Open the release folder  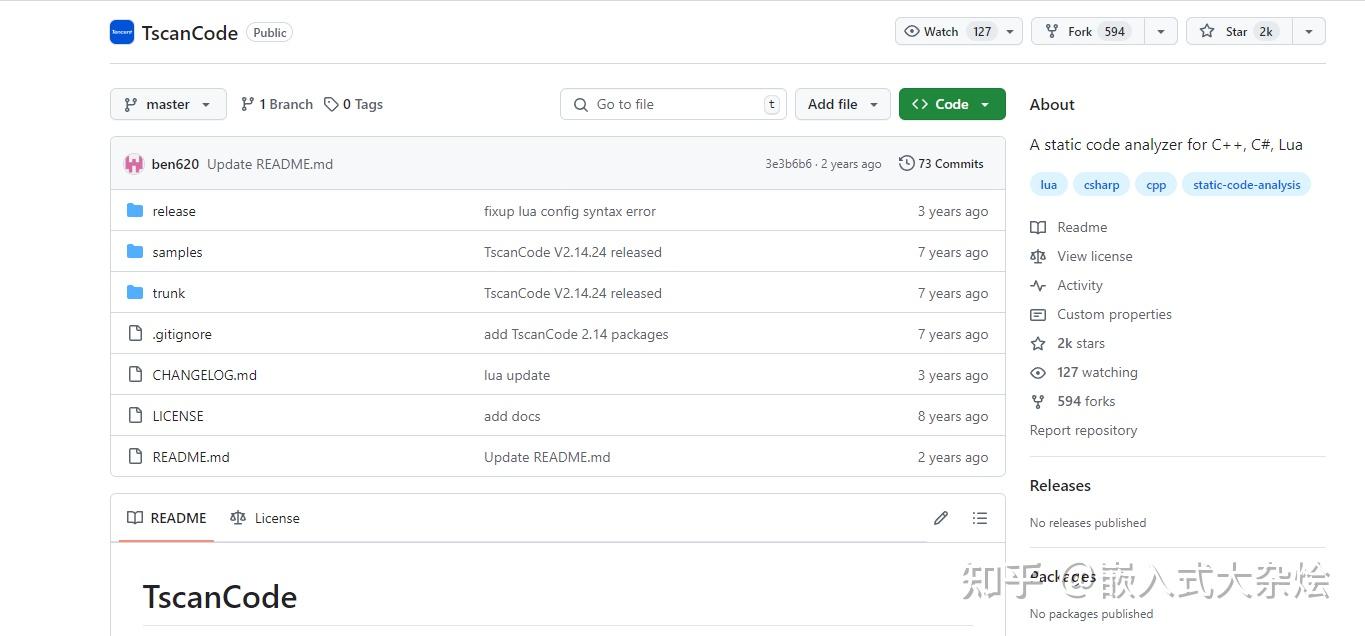point(173,211)
